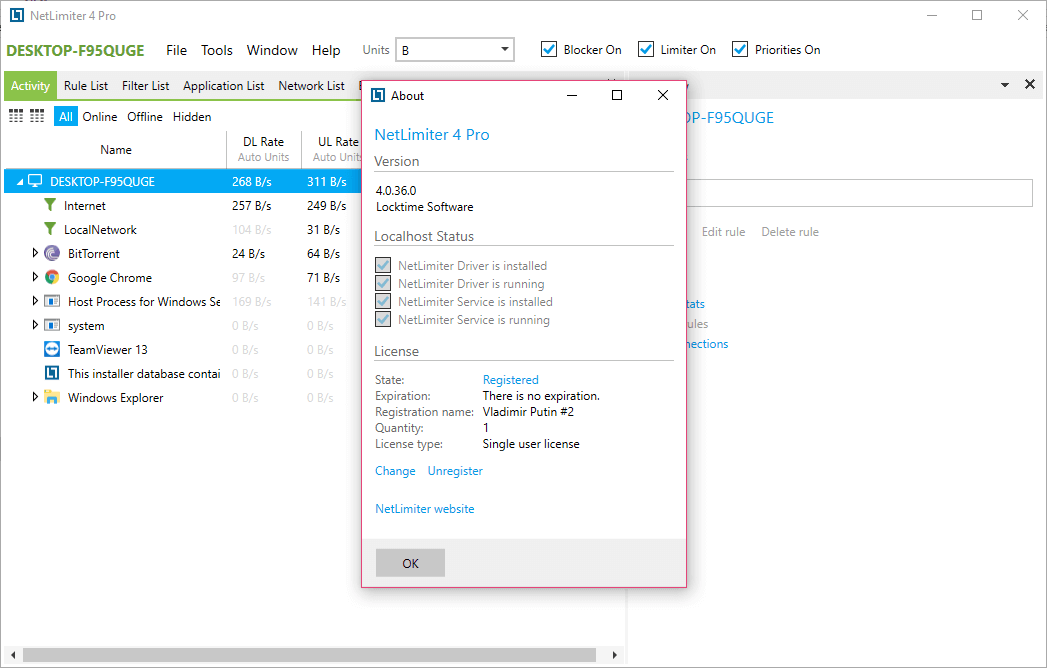1047x668 pixels.
Task: Select the LocalNetwork filter row name
Action: click(x=100, y=230)
